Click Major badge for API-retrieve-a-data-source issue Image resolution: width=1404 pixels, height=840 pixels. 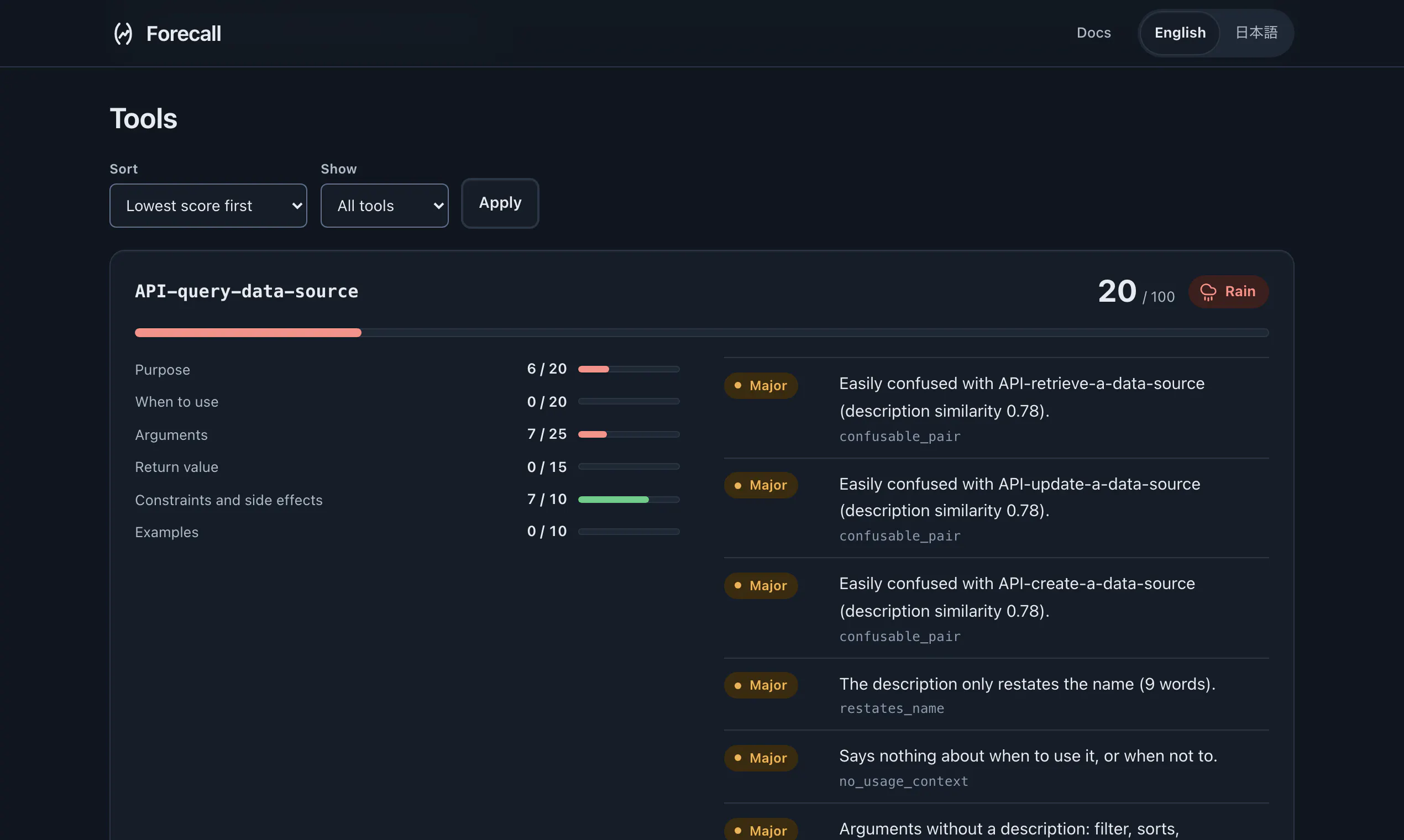pos(761,386)
